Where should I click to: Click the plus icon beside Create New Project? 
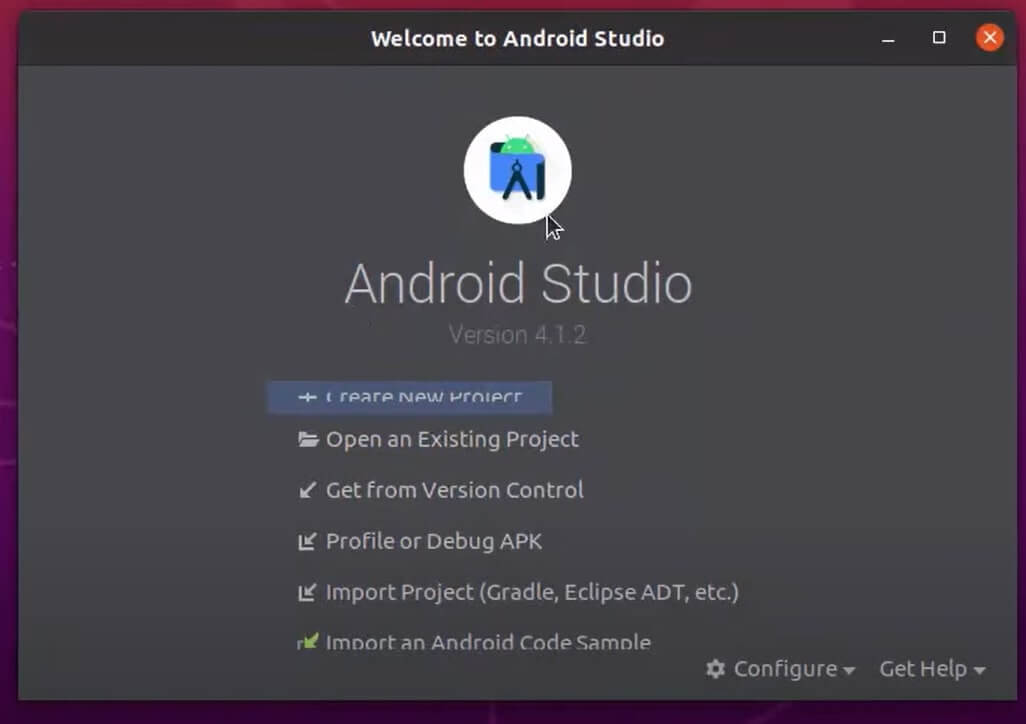click(307, 397)
